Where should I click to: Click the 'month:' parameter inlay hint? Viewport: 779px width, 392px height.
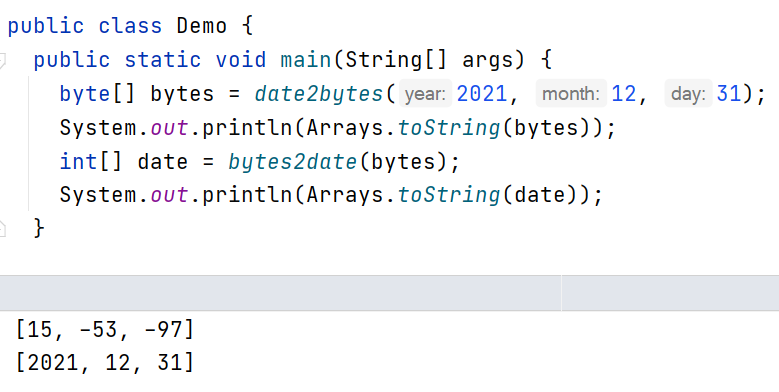coord(571,93)
